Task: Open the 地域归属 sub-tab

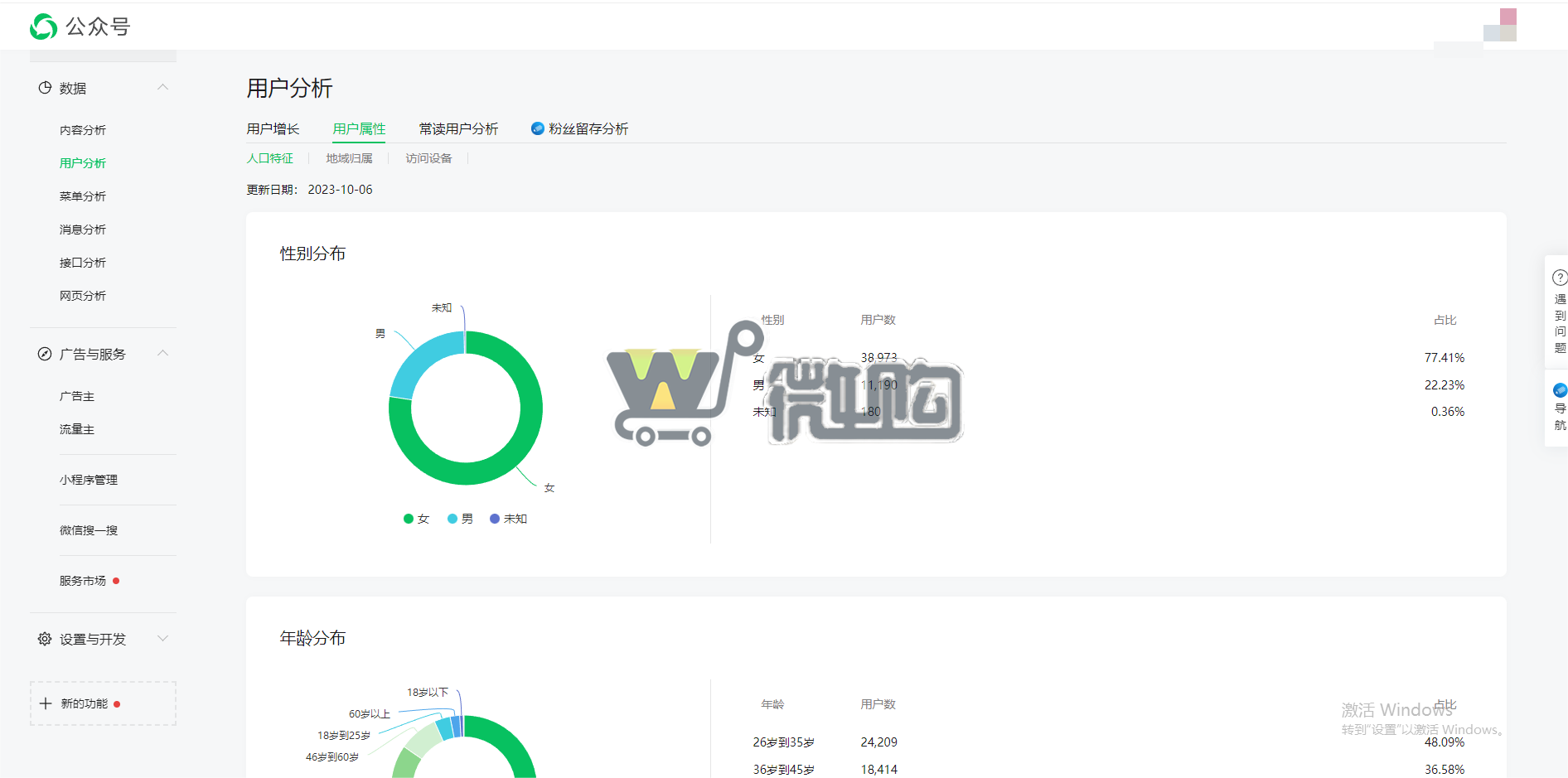Action: 350,158
